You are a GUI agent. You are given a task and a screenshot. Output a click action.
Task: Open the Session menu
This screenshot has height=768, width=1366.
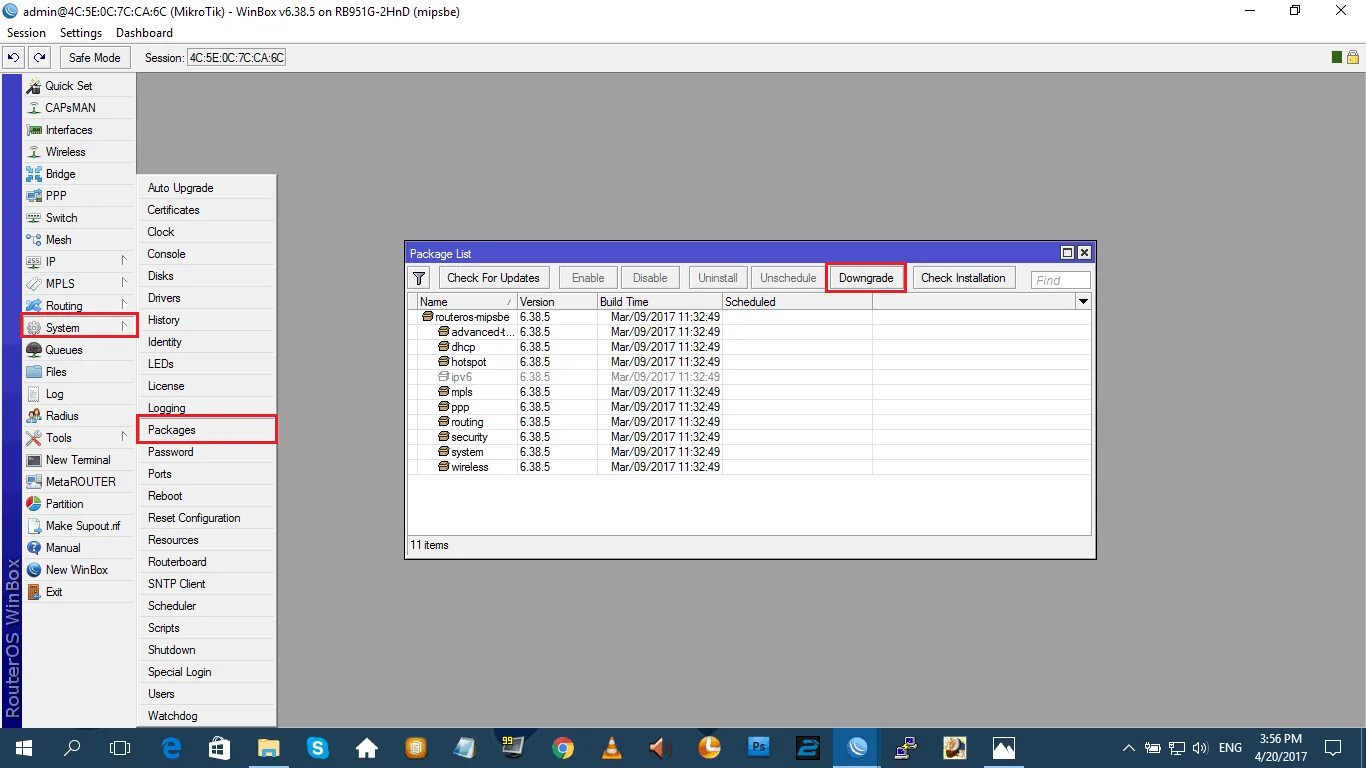(27, 33)
